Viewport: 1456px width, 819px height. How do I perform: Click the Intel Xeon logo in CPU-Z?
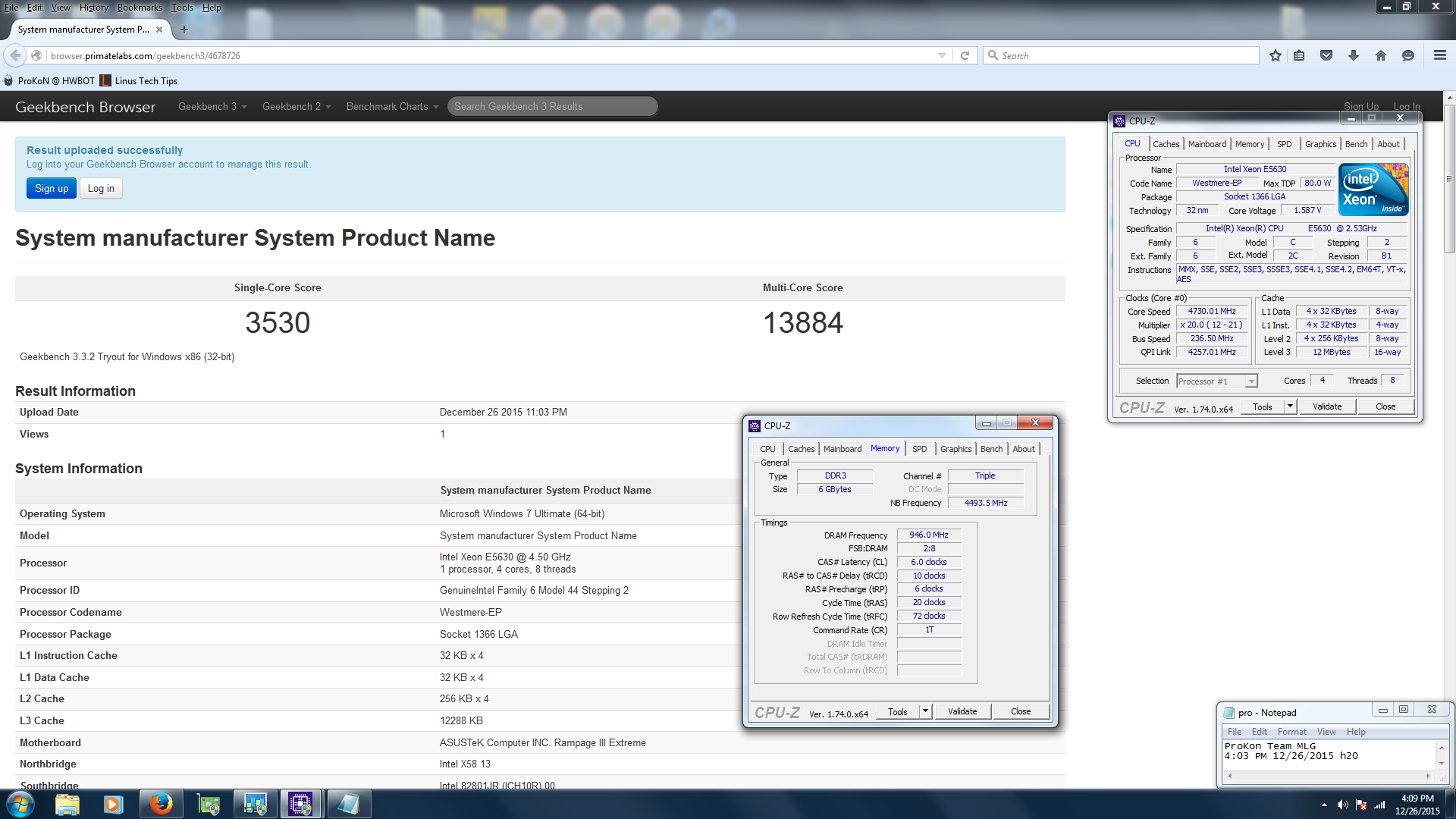[1373, 190]
